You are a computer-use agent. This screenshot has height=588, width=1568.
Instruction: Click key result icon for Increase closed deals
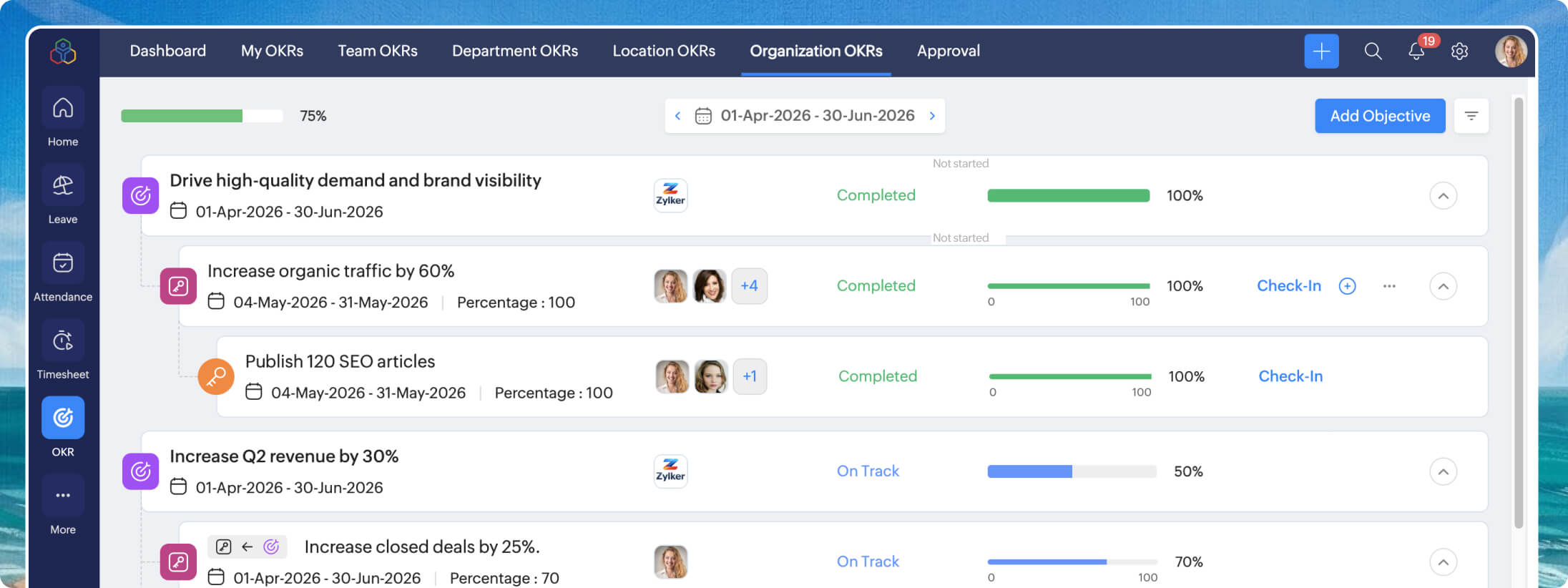coord(178,562)
